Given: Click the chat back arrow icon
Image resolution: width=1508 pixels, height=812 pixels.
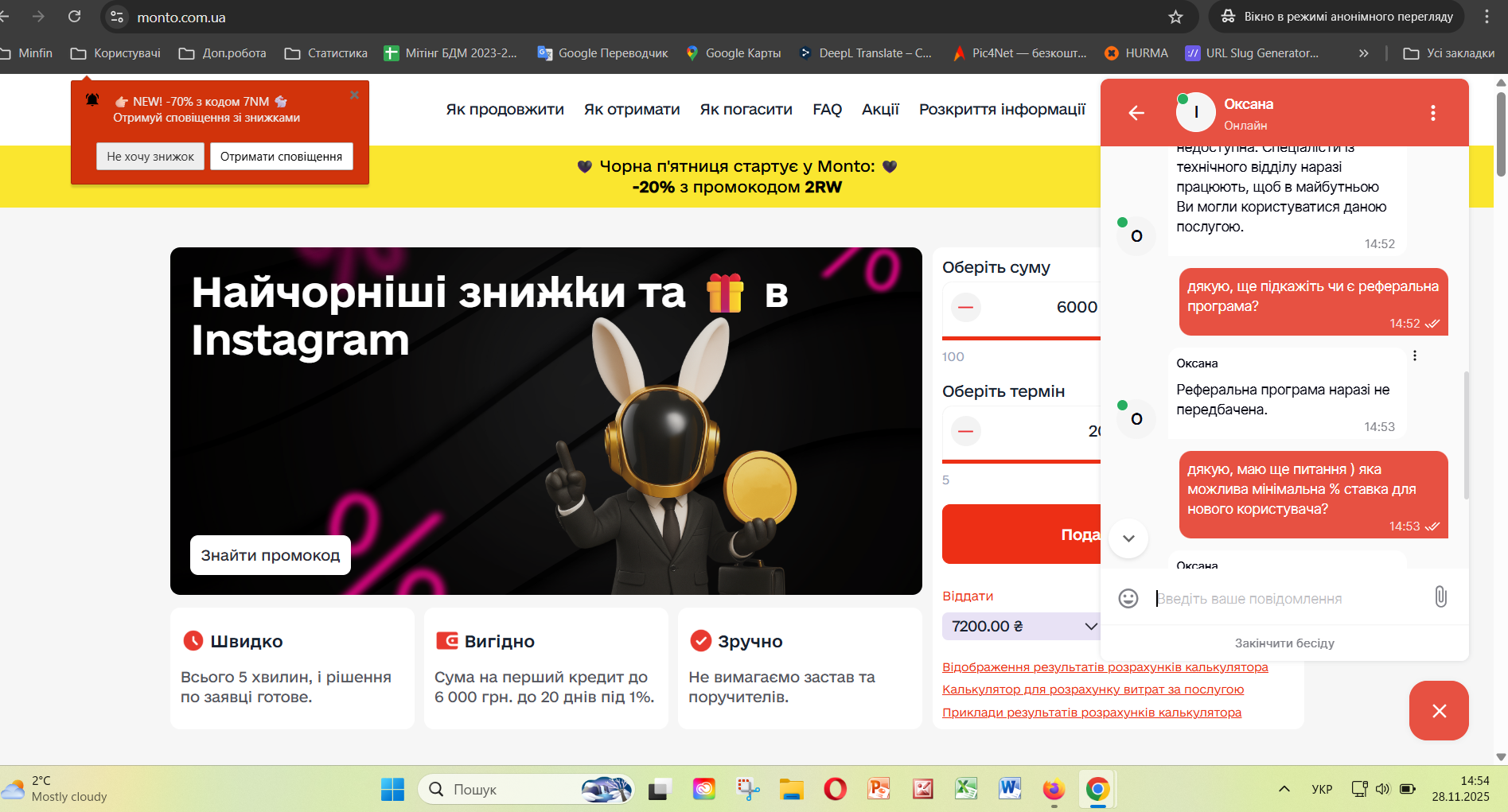Looking at the screenshot, I should point(1136,113).
